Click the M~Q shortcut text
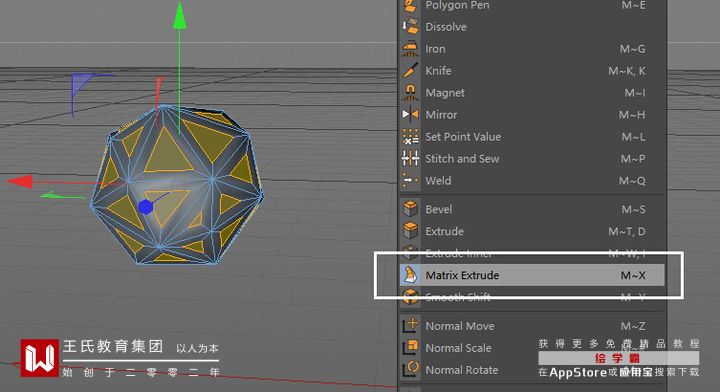Viewport: 720px width, 392px height. pyautogui.click(x=632, y=181)
